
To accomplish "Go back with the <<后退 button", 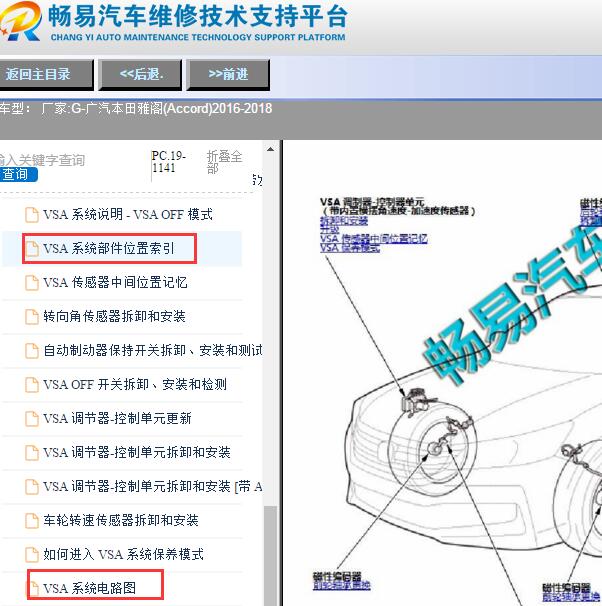I will pos(141,74).
